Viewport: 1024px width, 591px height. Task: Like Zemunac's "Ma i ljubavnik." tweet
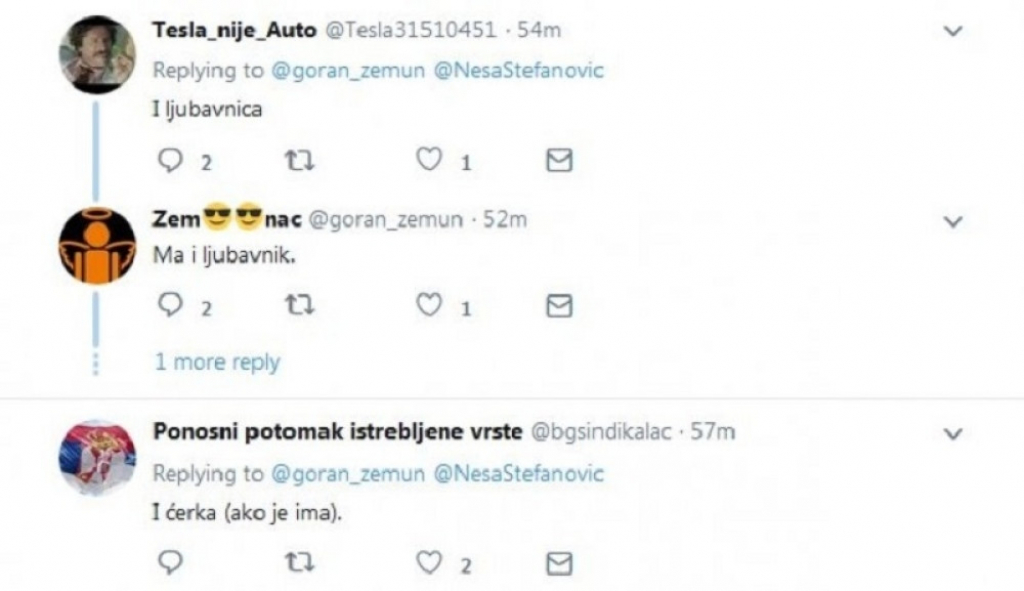click(x=430, y=306)
